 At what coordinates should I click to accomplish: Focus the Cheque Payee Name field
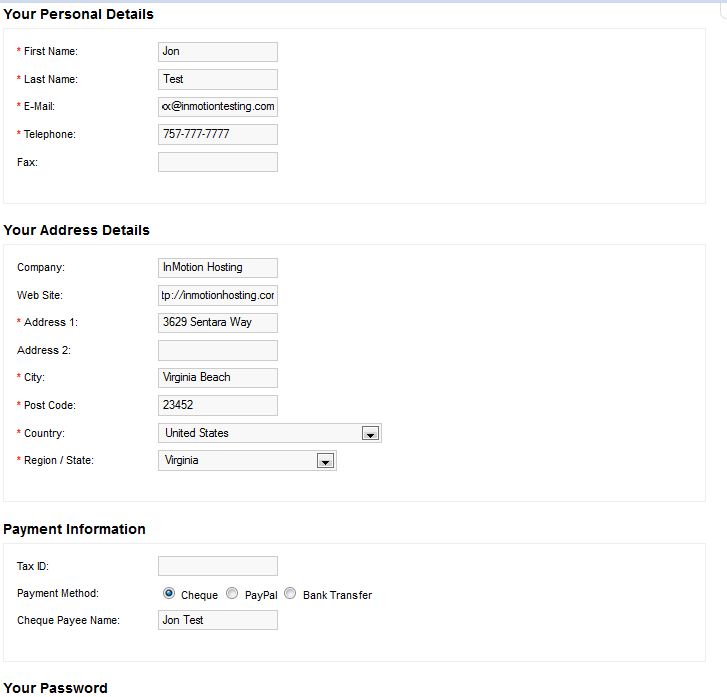pyautogui.click(x=218, y=621)
